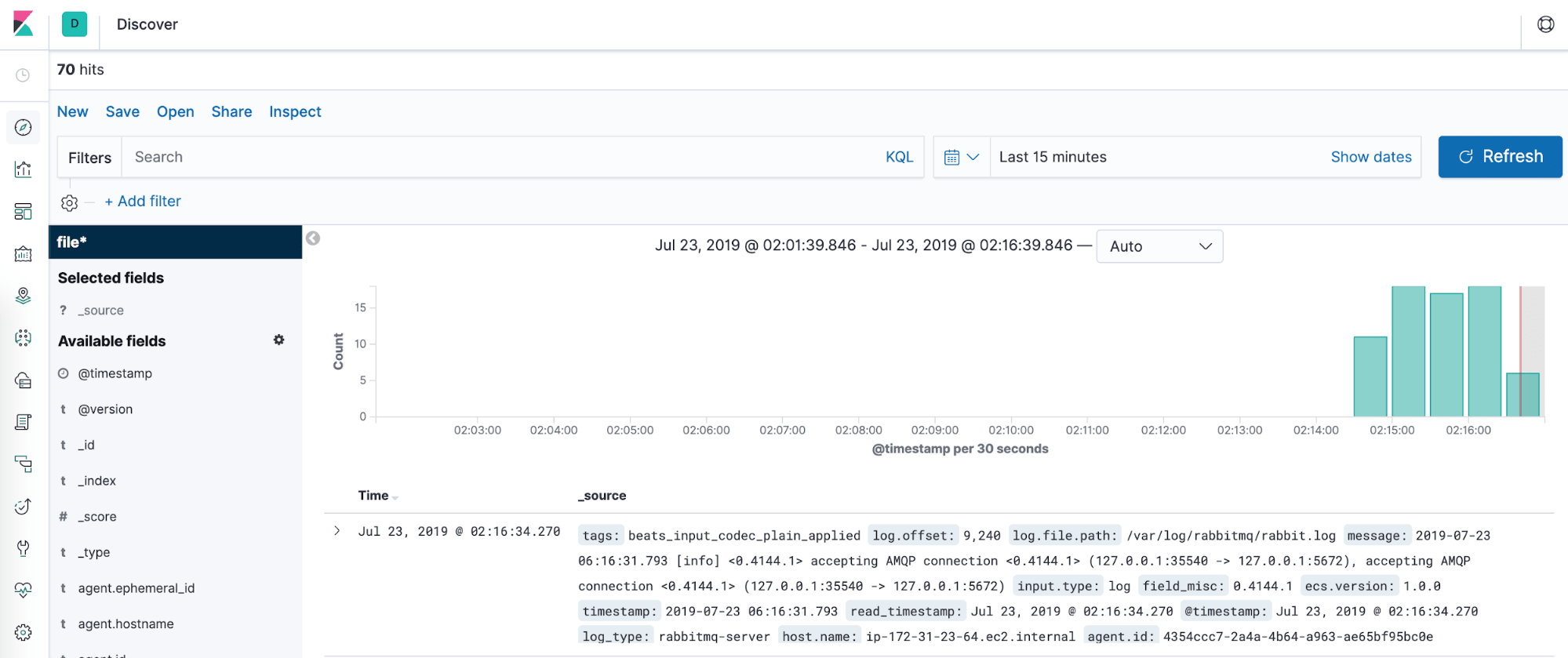Click Save in the top menu
The width and height of the screenshot is (1568, 658).
click(122, 111)
